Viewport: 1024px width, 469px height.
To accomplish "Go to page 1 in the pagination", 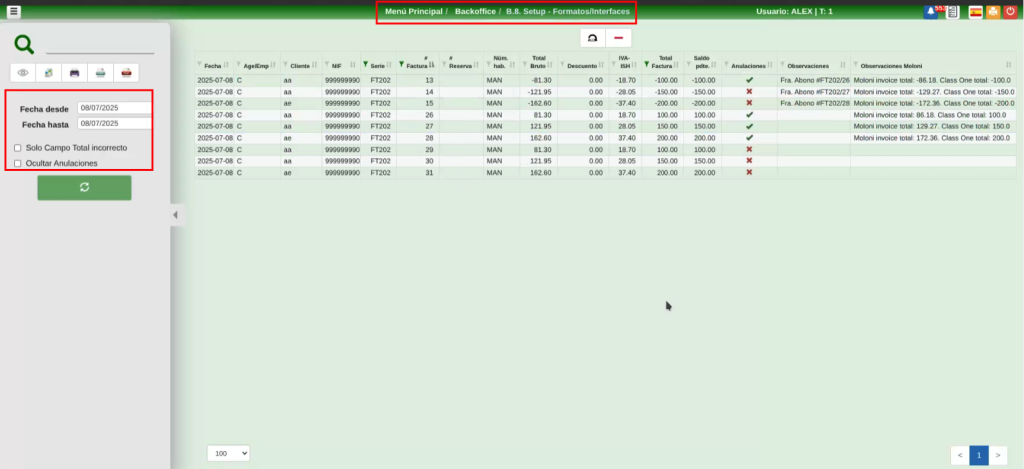I will click(x=979, y=455).
